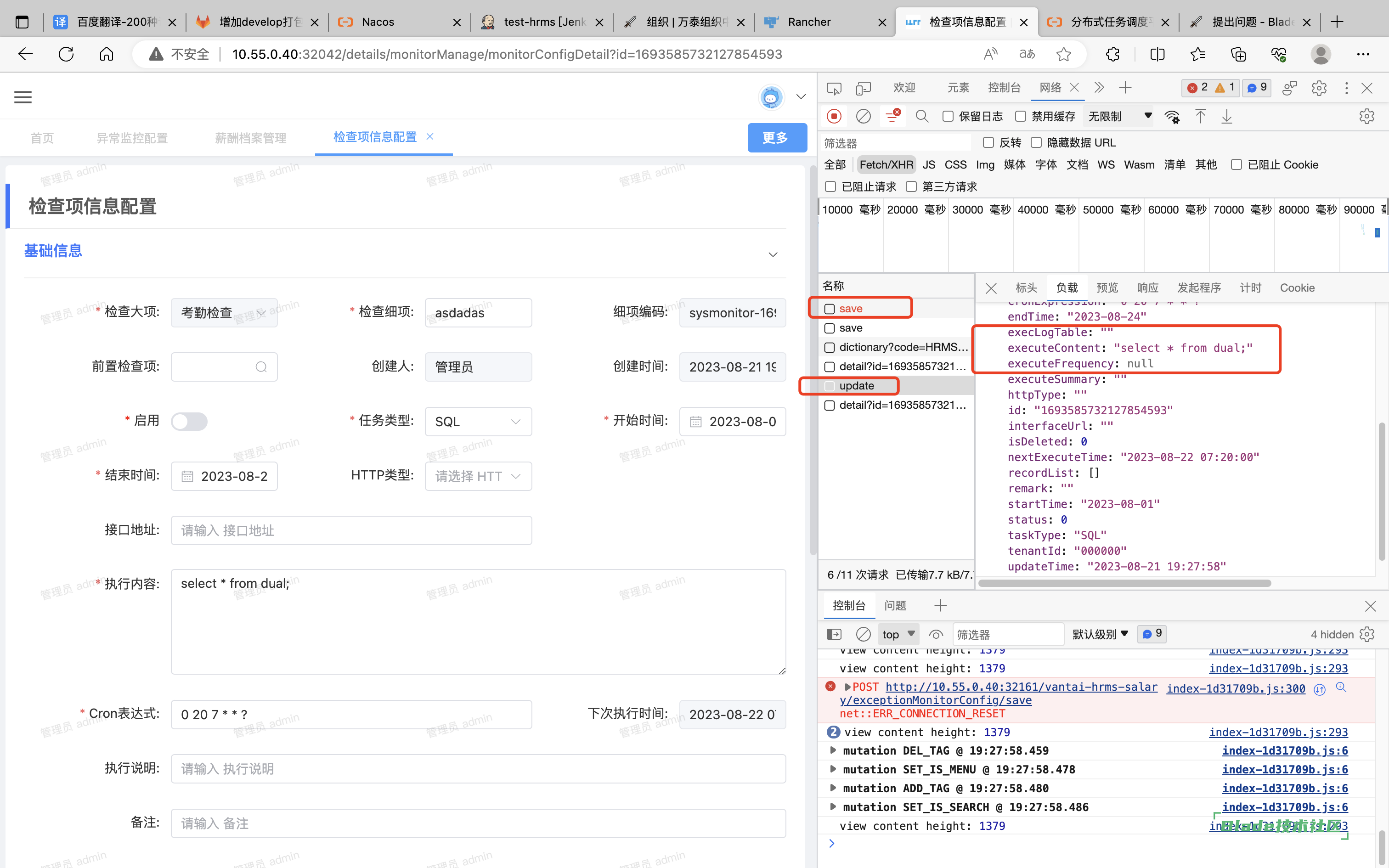This screenshot has width=1389, height=868.
Task: Filter requests by Fetch/XHR
Action: (x=886, y=165)
